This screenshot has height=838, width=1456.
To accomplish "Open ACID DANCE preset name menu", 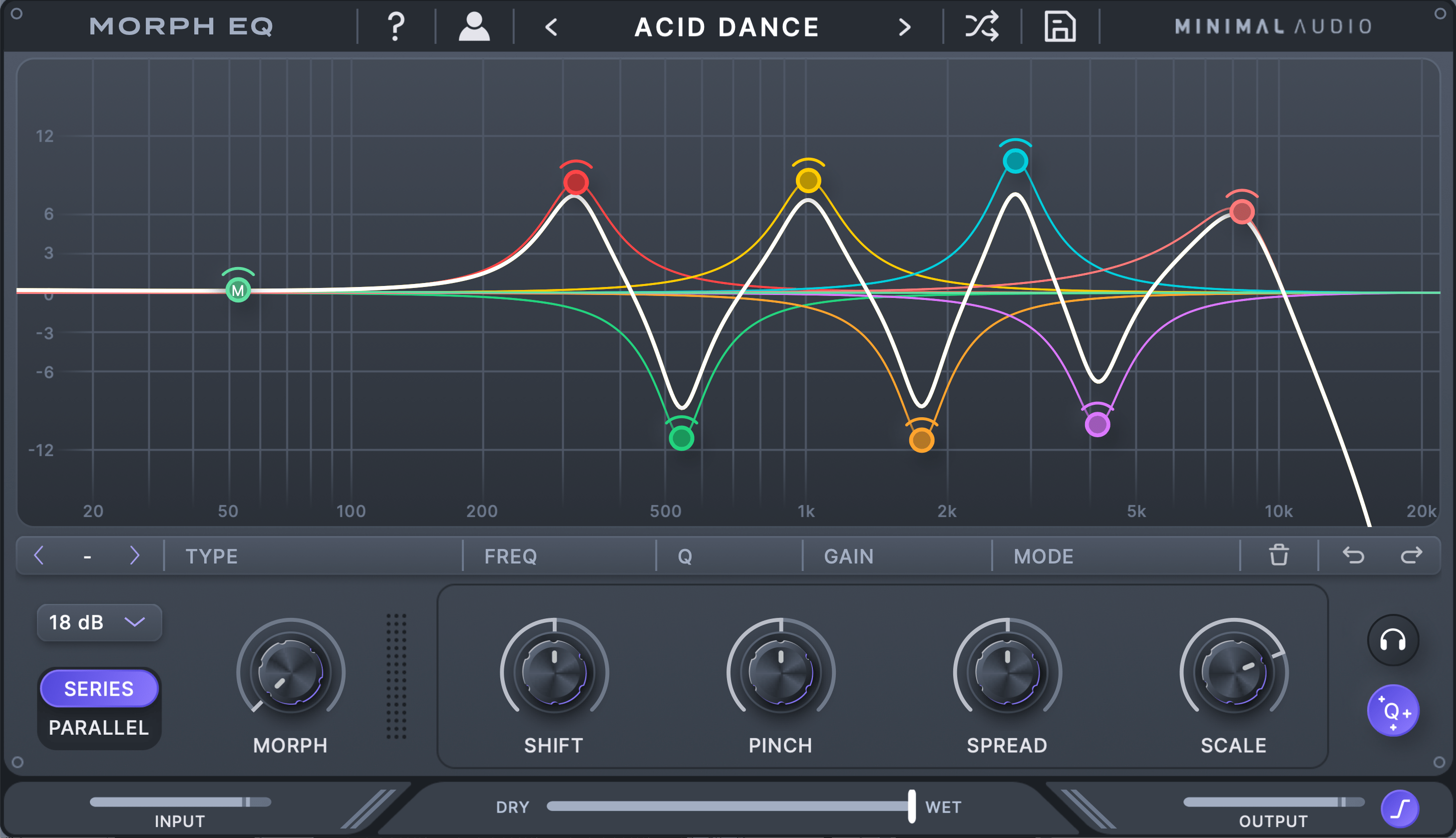I will [727, 26].
